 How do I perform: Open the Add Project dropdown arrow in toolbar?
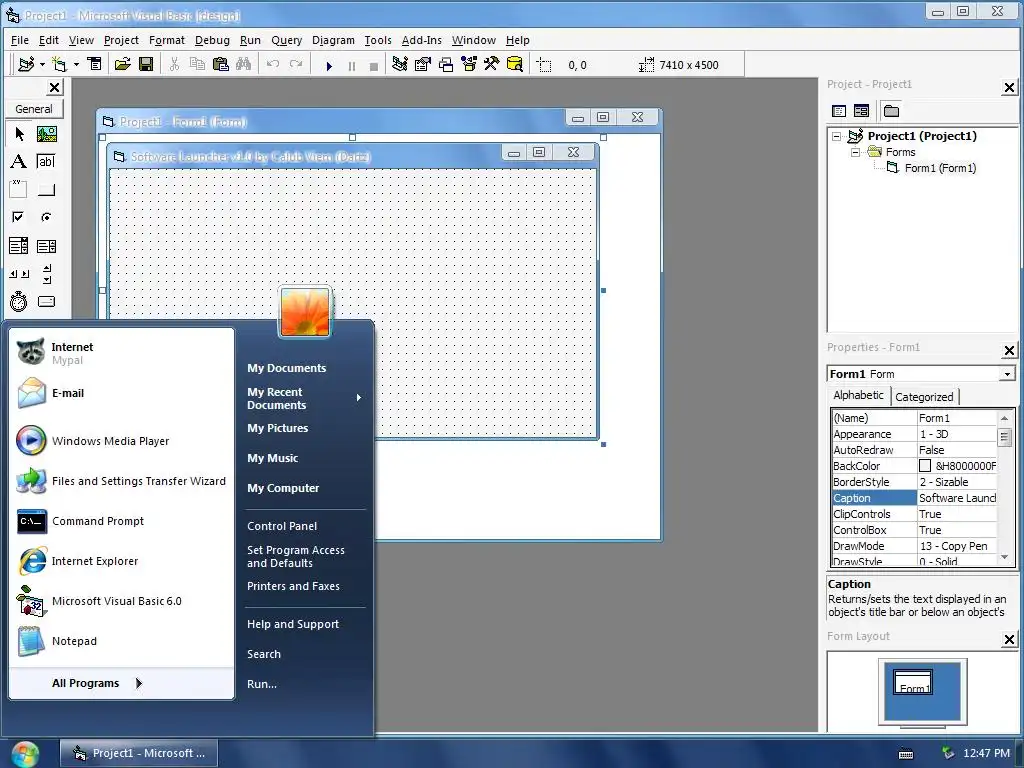[42, 65]
